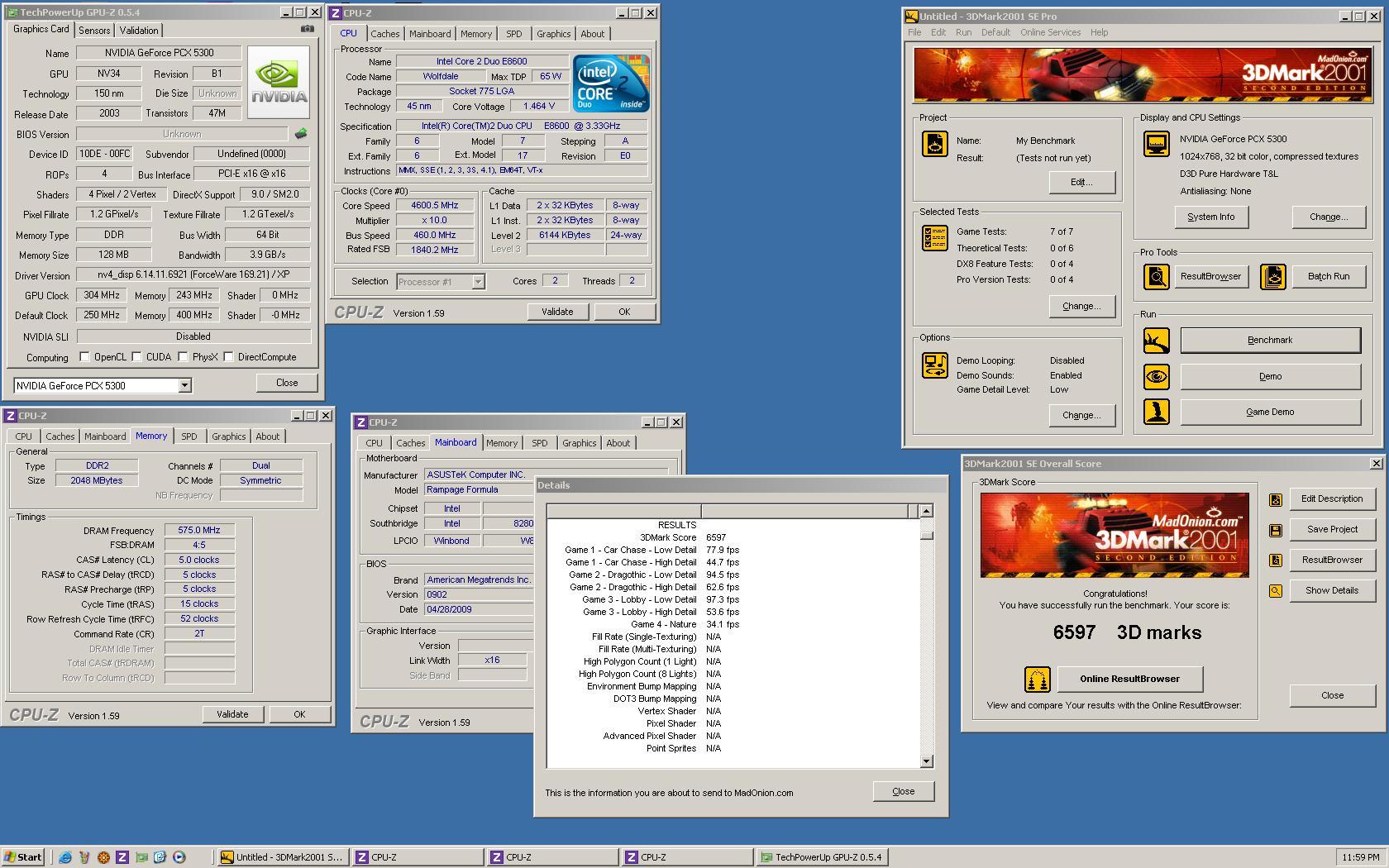Image resolution: width=1389 pixels, height=868 pixels.
Task: Click the Start button
Action: (23, 857)
